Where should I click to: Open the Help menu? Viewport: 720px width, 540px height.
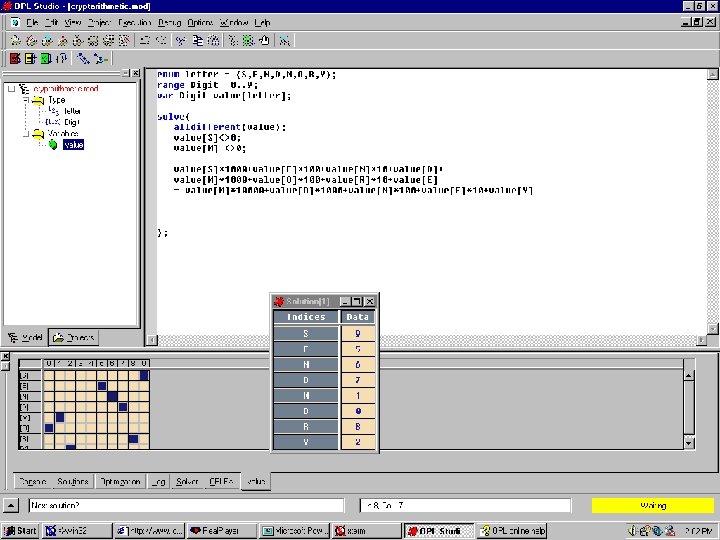262,22
